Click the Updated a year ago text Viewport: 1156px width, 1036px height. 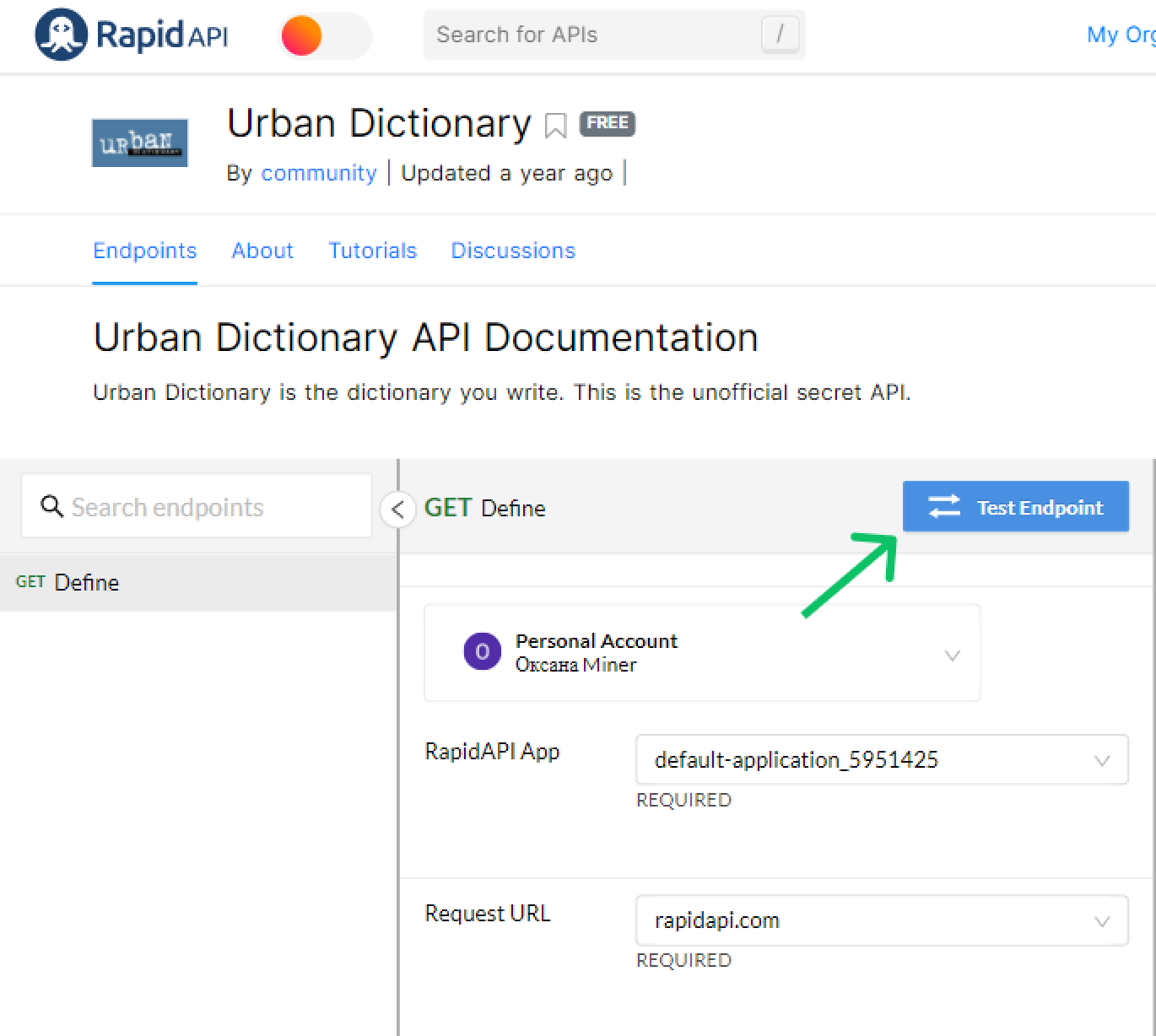[507, 173]
